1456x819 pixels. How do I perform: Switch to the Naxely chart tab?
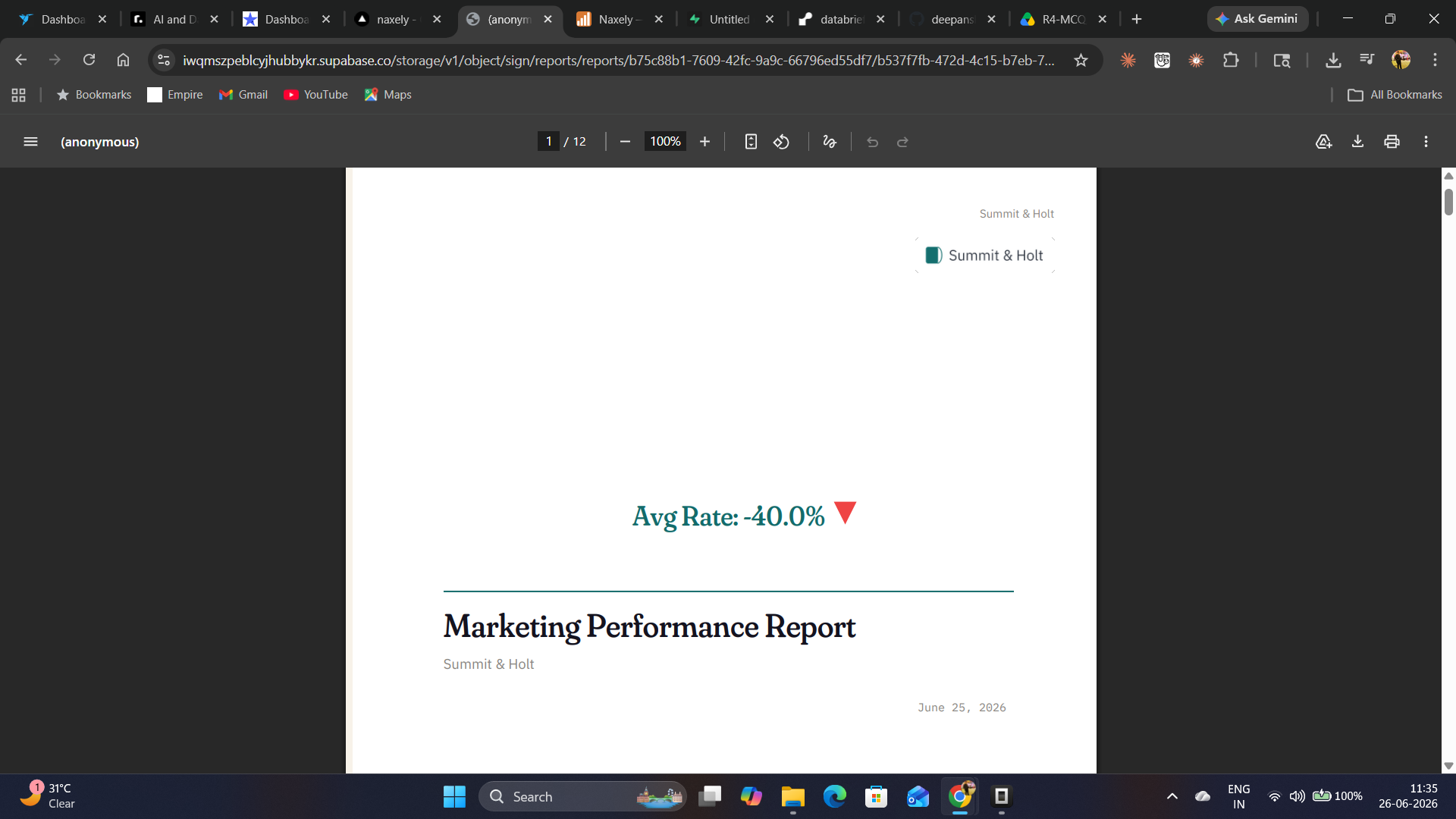point(618,19)
